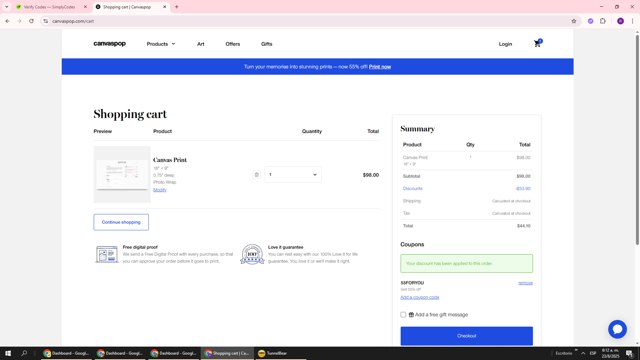Open the quantity dropdown
Image resolution: width=640 pixels, height=360 pixels.
pos(293,175)
